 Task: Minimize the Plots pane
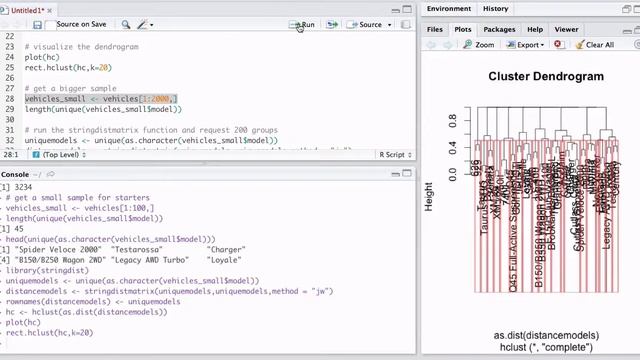pyautogui.click(x=627, y=31)
